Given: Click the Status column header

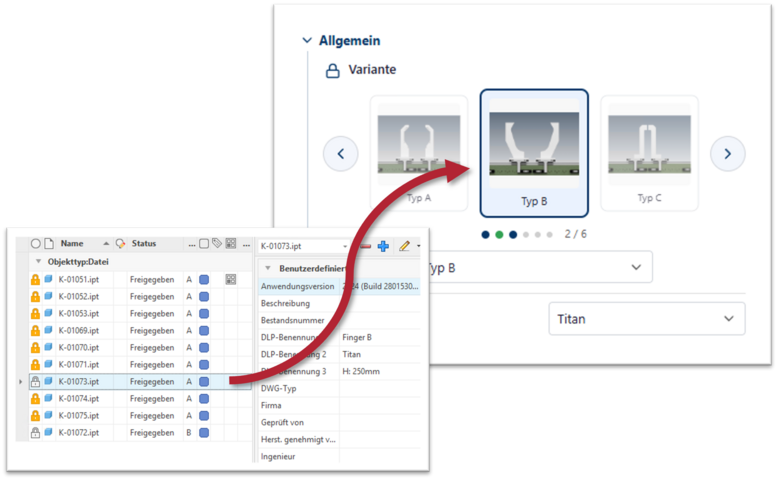Looking at the screenshot, I should (144, 243).
